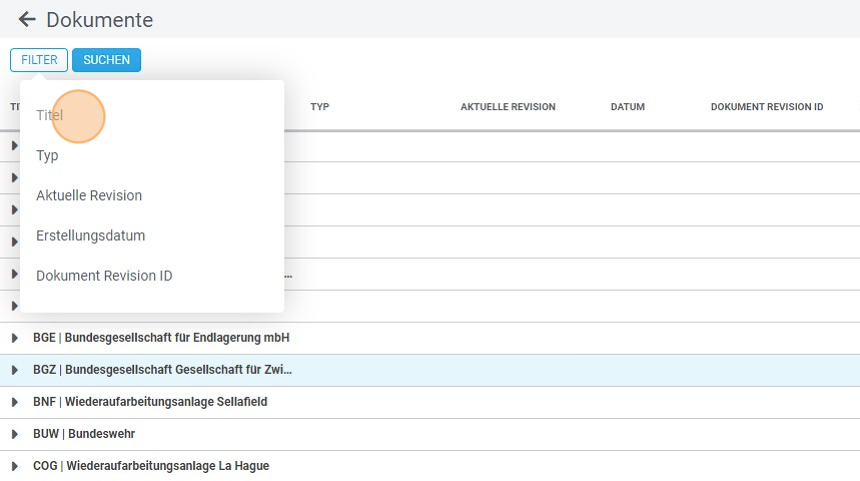This screenshot has height=481, width=860.
Task: Click the Dokument Revision ID column header
Action: [767, 107]
